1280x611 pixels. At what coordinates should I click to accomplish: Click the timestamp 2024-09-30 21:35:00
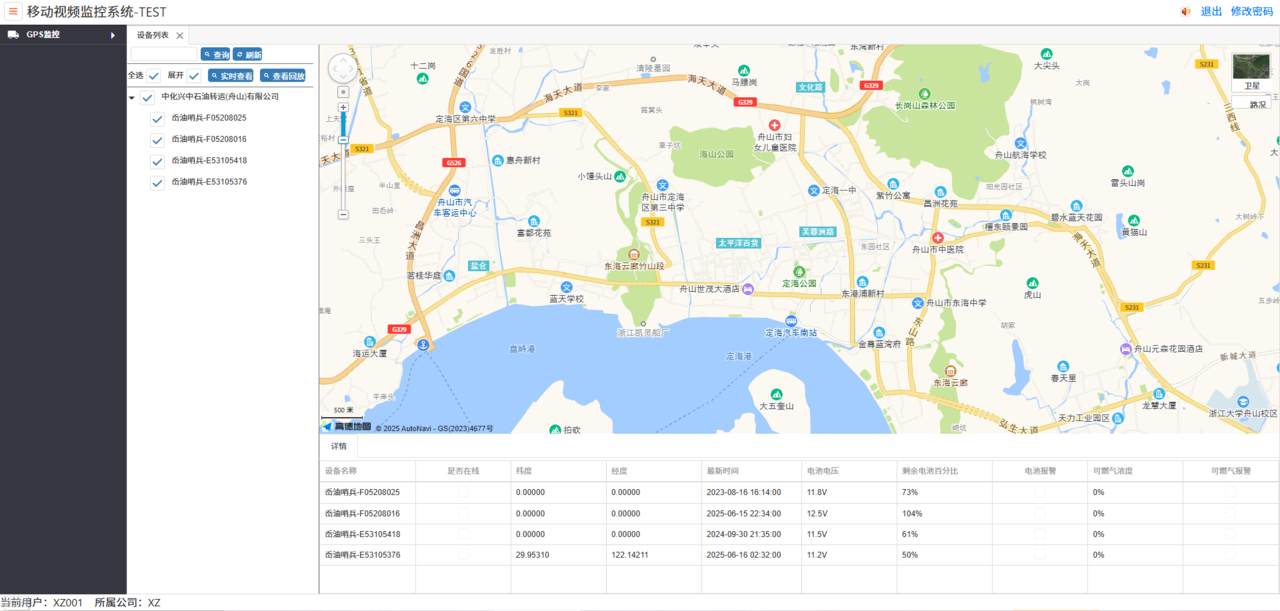tap(743, 534)
